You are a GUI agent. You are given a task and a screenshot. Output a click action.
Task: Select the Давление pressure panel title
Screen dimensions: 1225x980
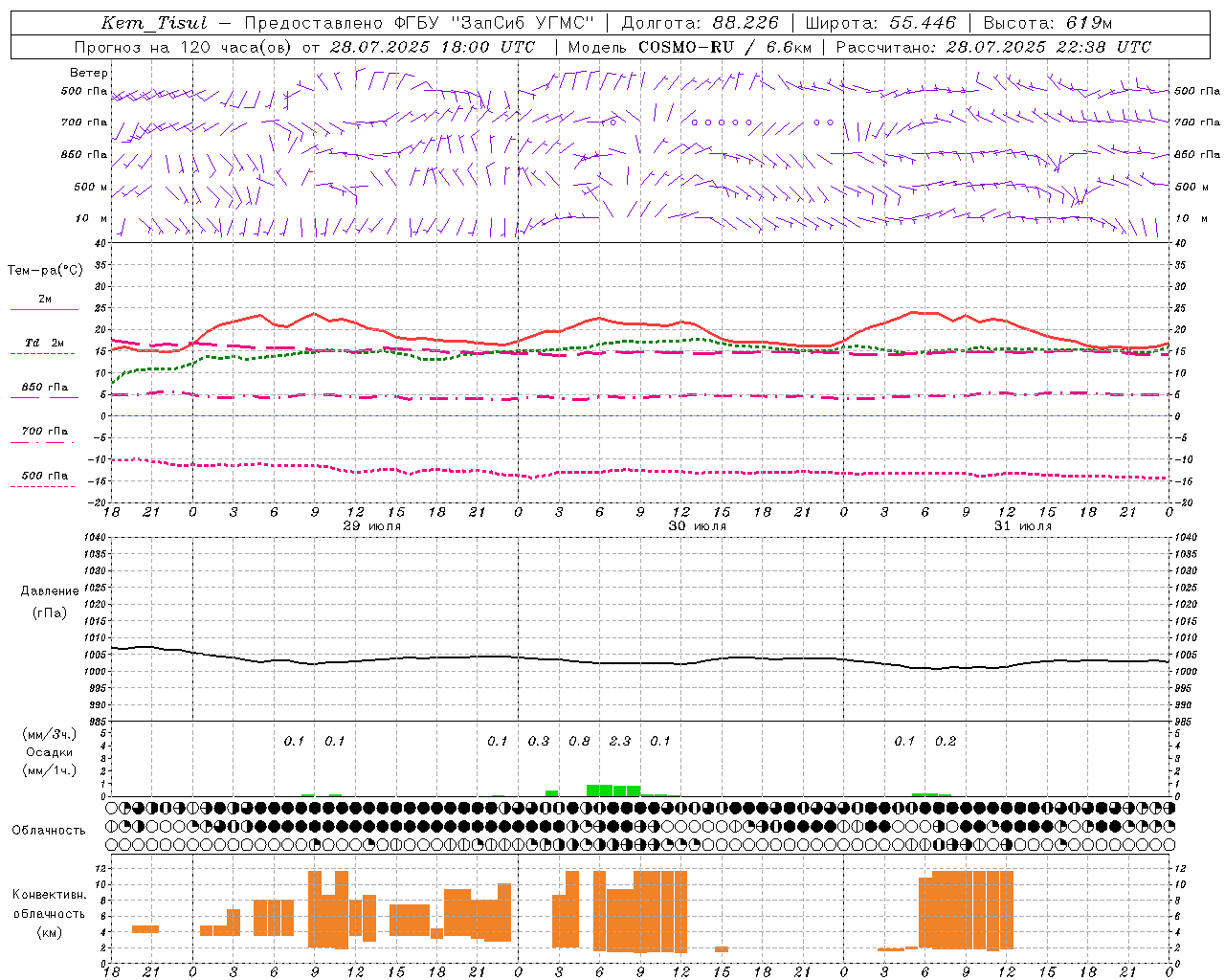50,591
